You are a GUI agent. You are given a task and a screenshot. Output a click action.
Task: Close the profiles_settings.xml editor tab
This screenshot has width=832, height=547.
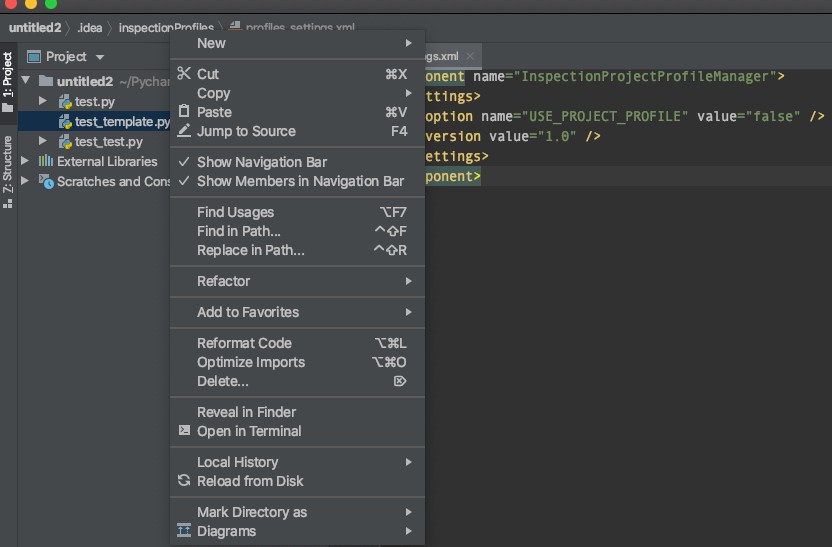click(470, 56)
